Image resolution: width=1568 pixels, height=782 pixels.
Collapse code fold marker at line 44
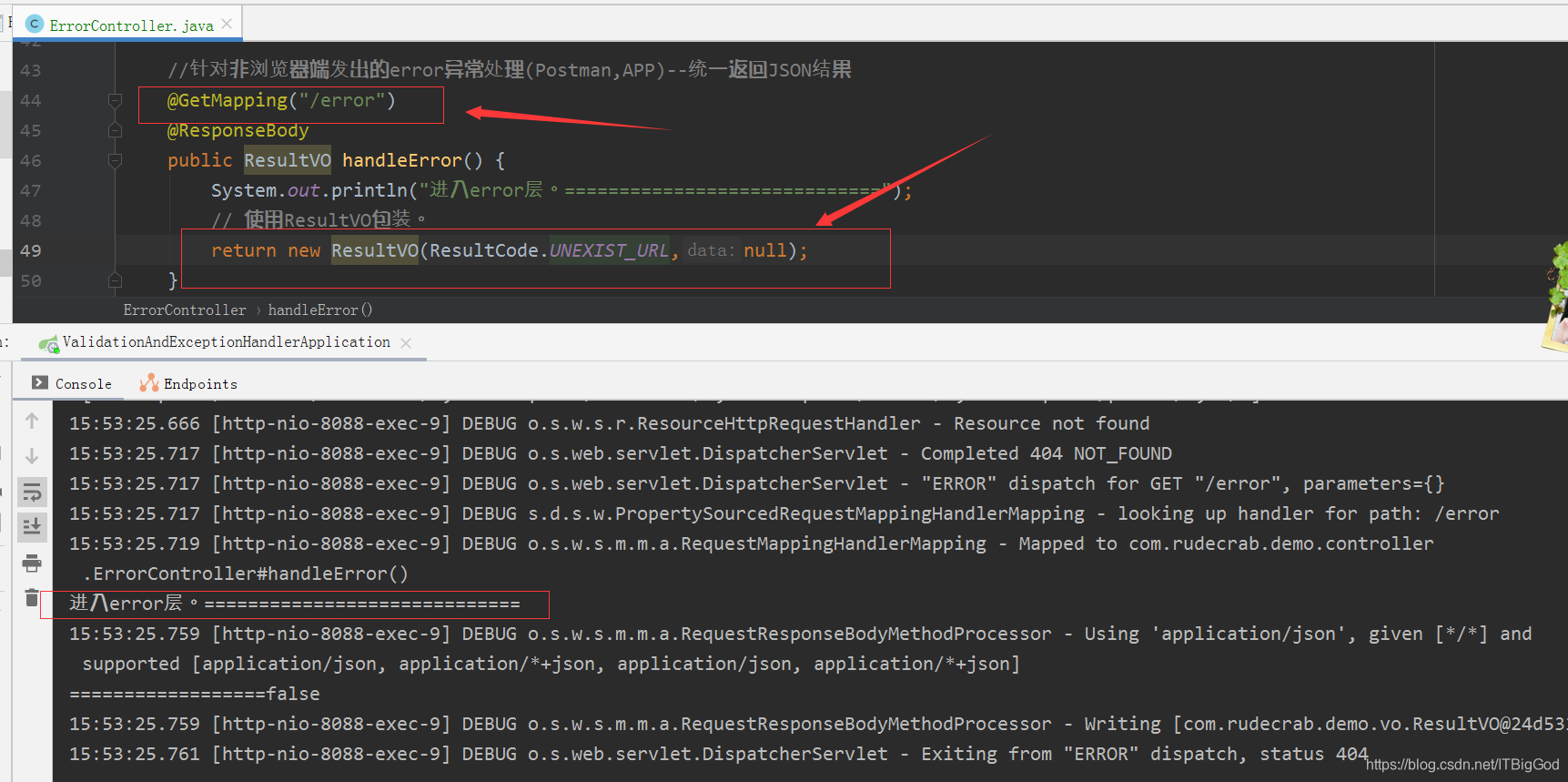[115, 100]
